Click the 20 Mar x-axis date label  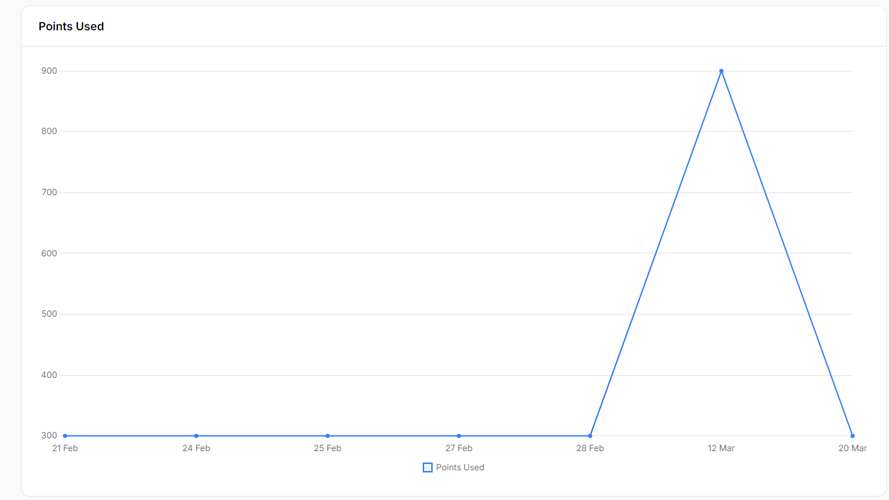tap(853, 448)
